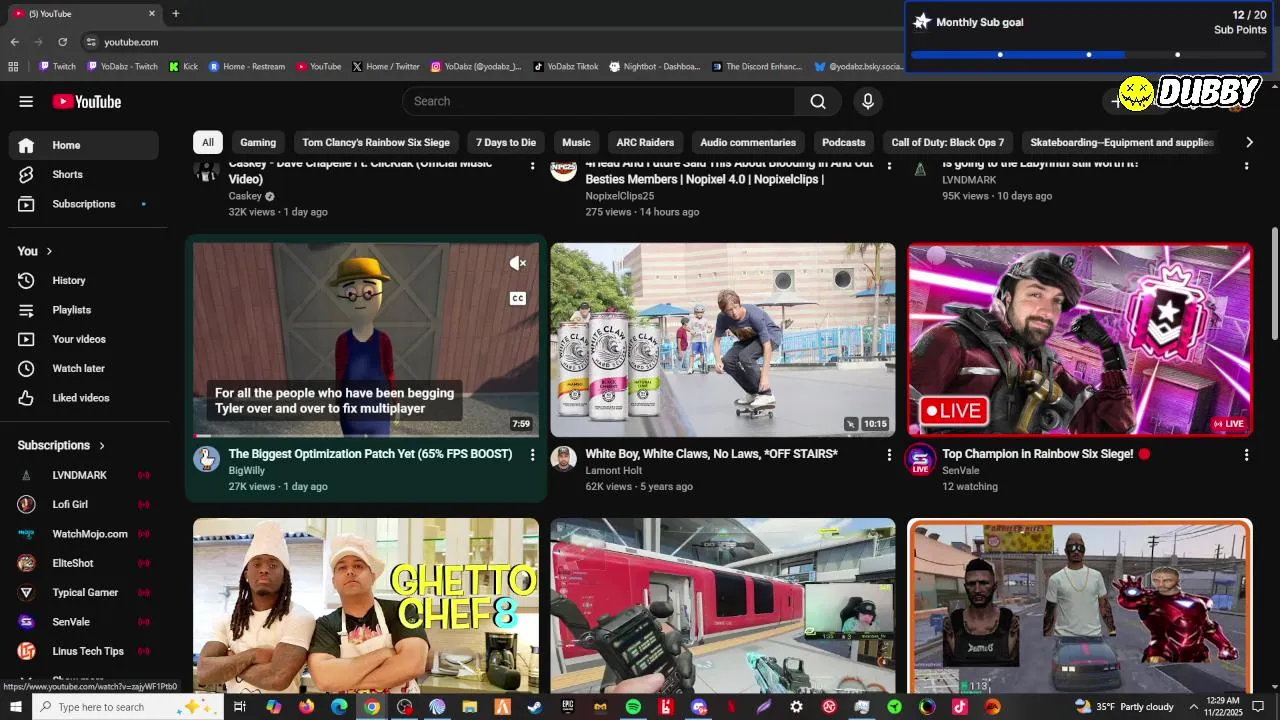Open the White Claws skateboarding thumbnail
This screenshot has width=1280, height=720.
click(x=723, y=340)
